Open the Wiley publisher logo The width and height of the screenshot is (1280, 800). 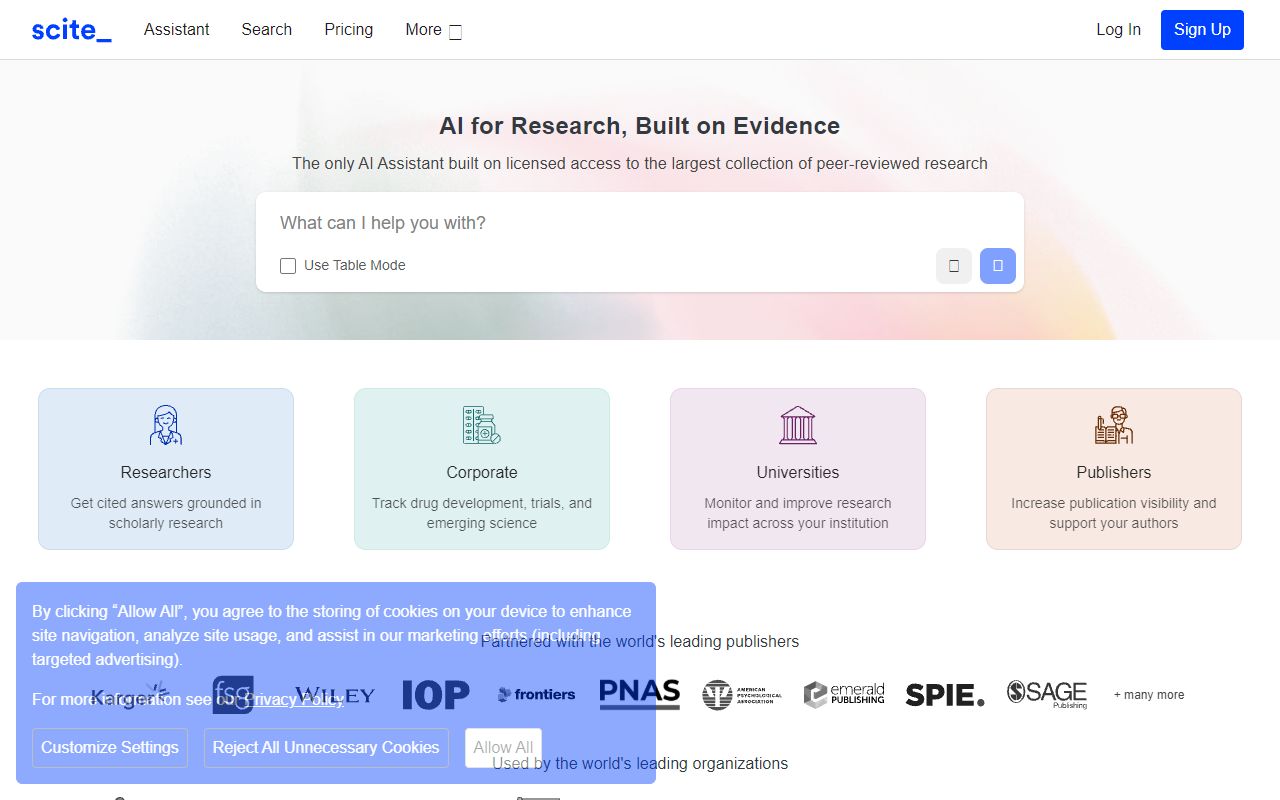click(337, 694)
